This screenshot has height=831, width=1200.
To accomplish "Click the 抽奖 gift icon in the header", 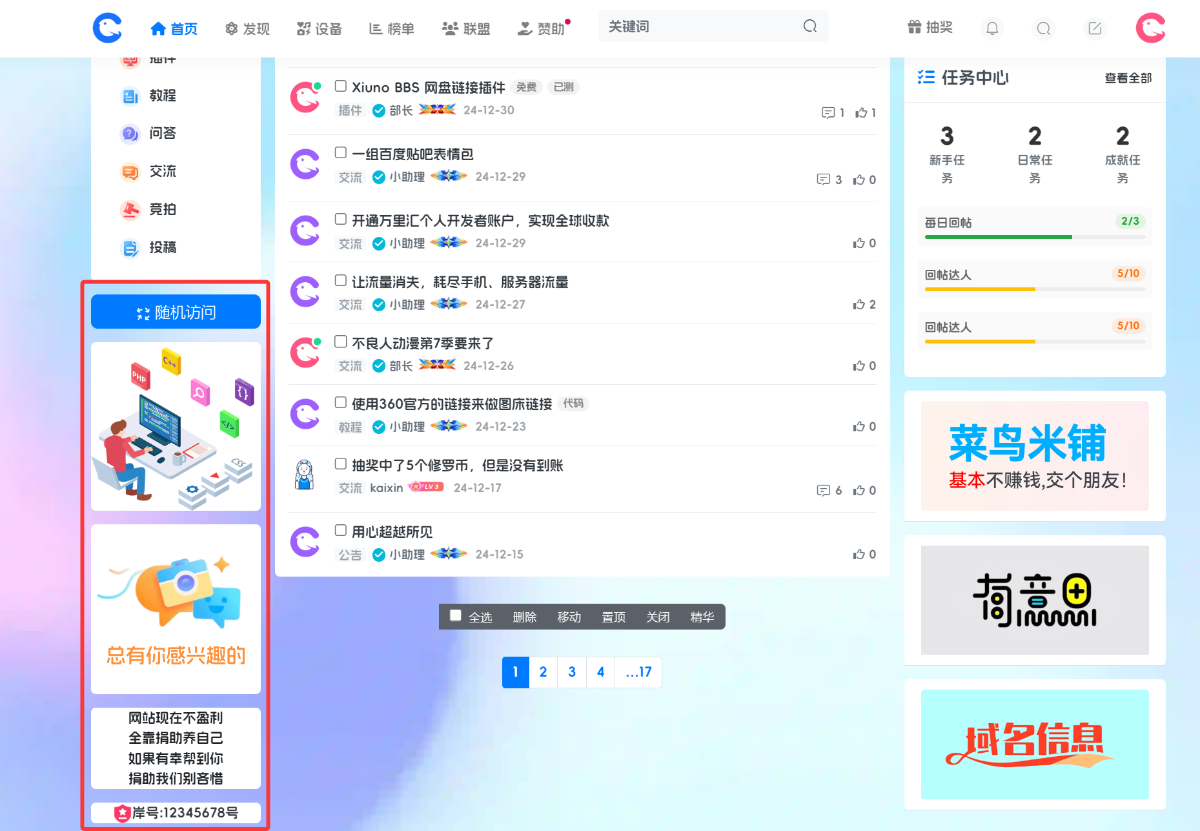I will (x=914, y=27).
